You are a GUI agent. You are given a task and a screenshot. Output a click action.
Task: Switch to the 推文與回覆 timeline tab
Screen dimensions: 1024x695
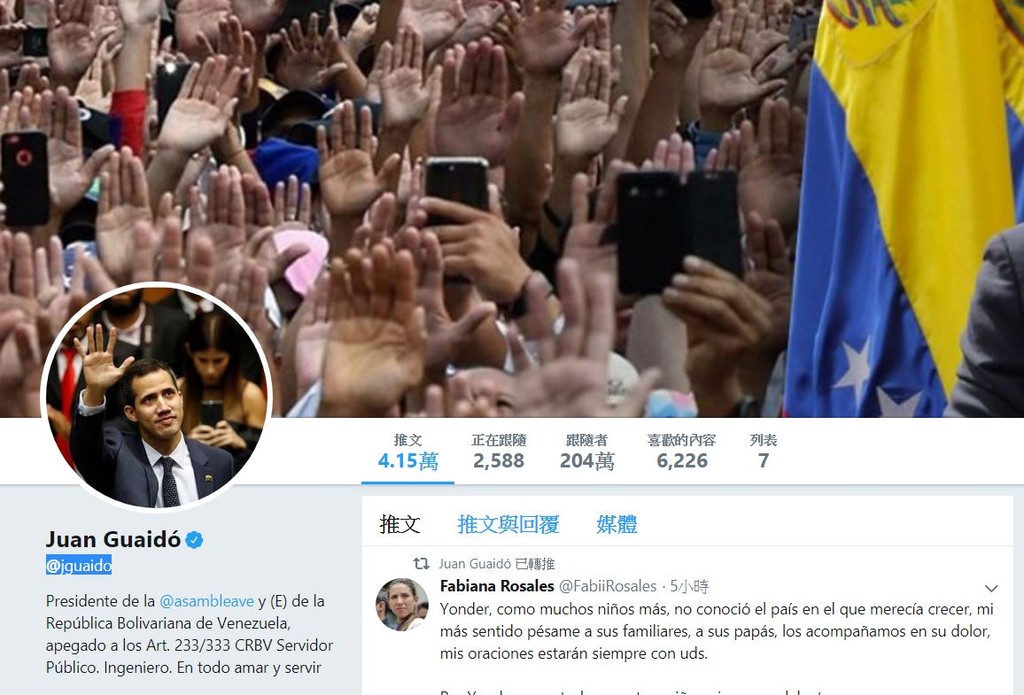[x=508, y=524]
